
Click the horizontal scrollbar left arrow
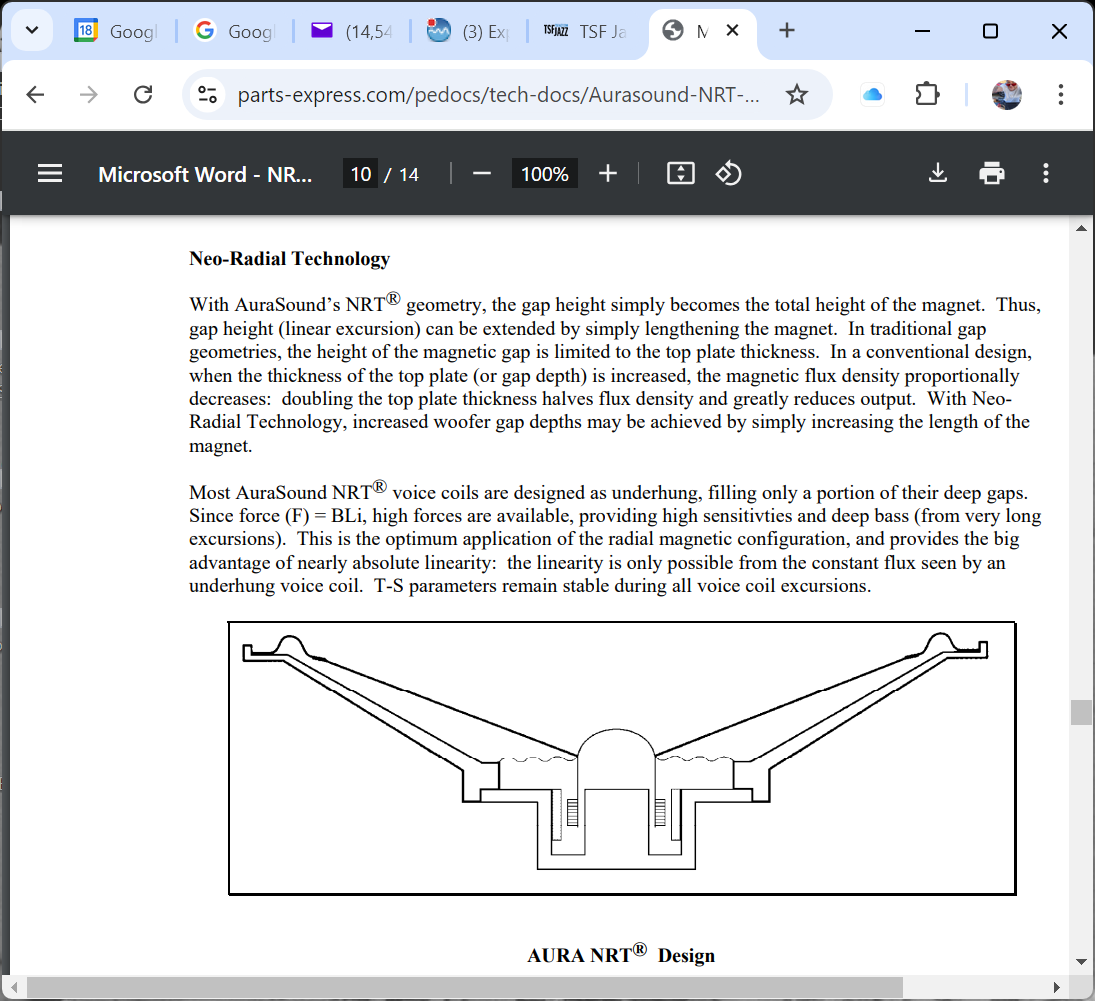click(x=14, y=988)
